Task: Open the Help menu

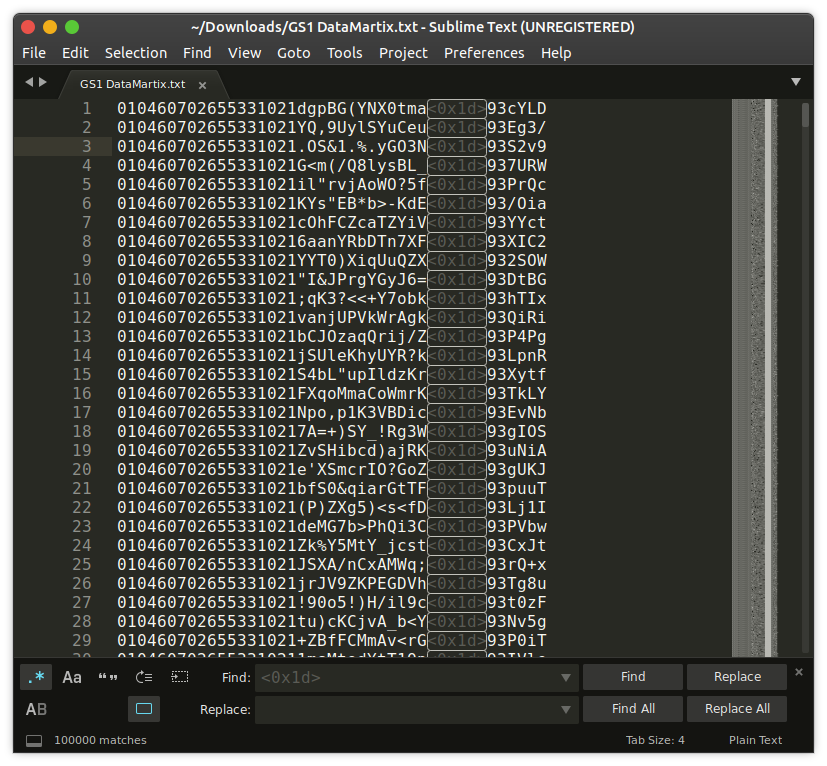Action: coord(556,53)
